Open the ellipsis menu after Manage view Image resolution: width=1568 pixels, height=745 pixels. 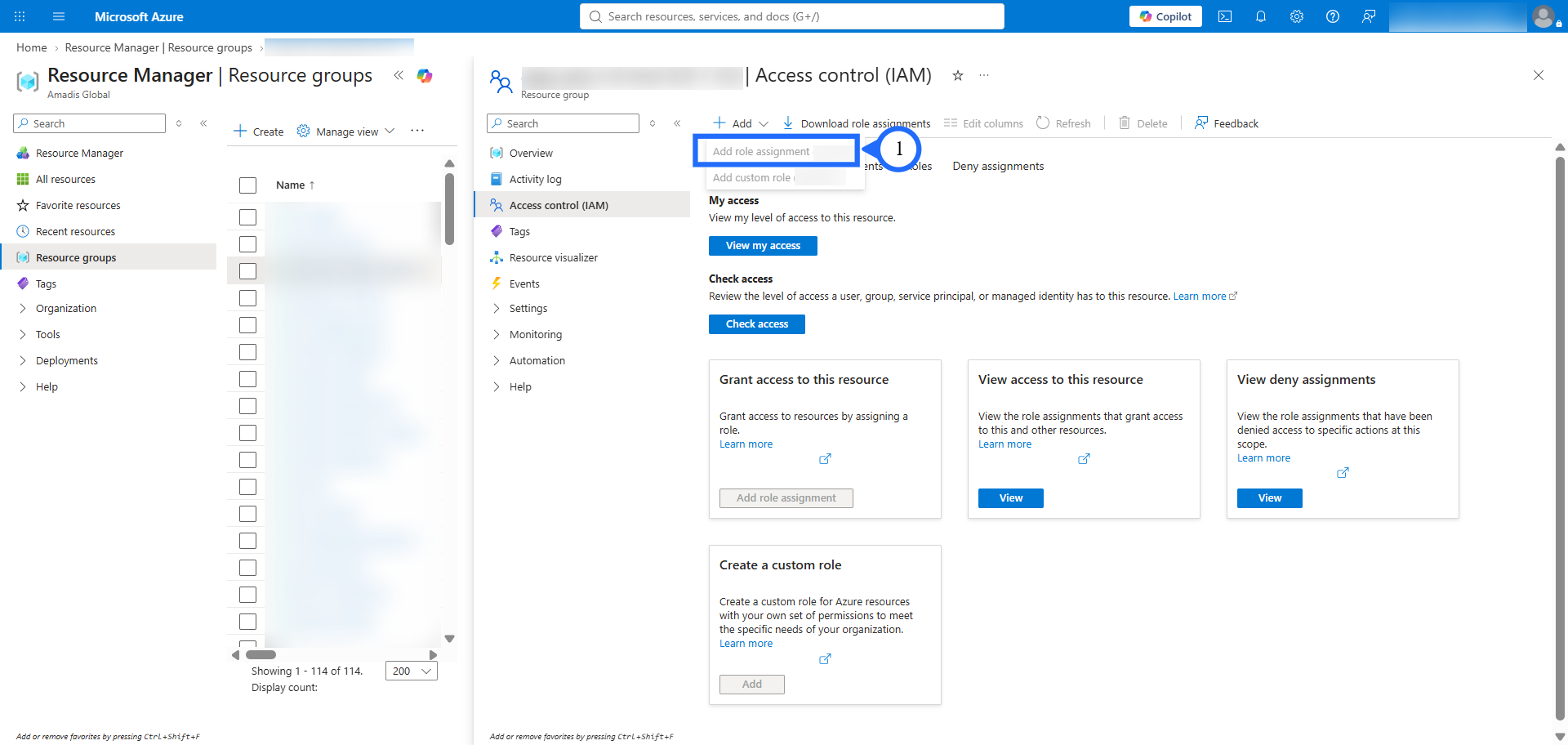pyautogui.click(x=417, y=131)
